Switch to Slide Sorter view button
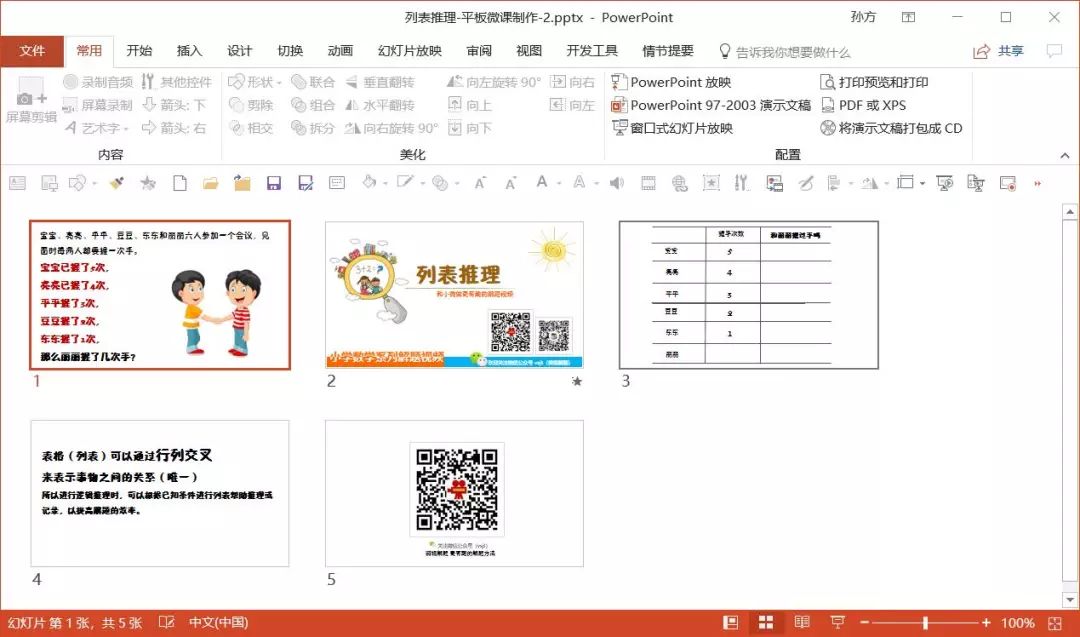This screenshot has width=1080, height=637. [766, 623]
